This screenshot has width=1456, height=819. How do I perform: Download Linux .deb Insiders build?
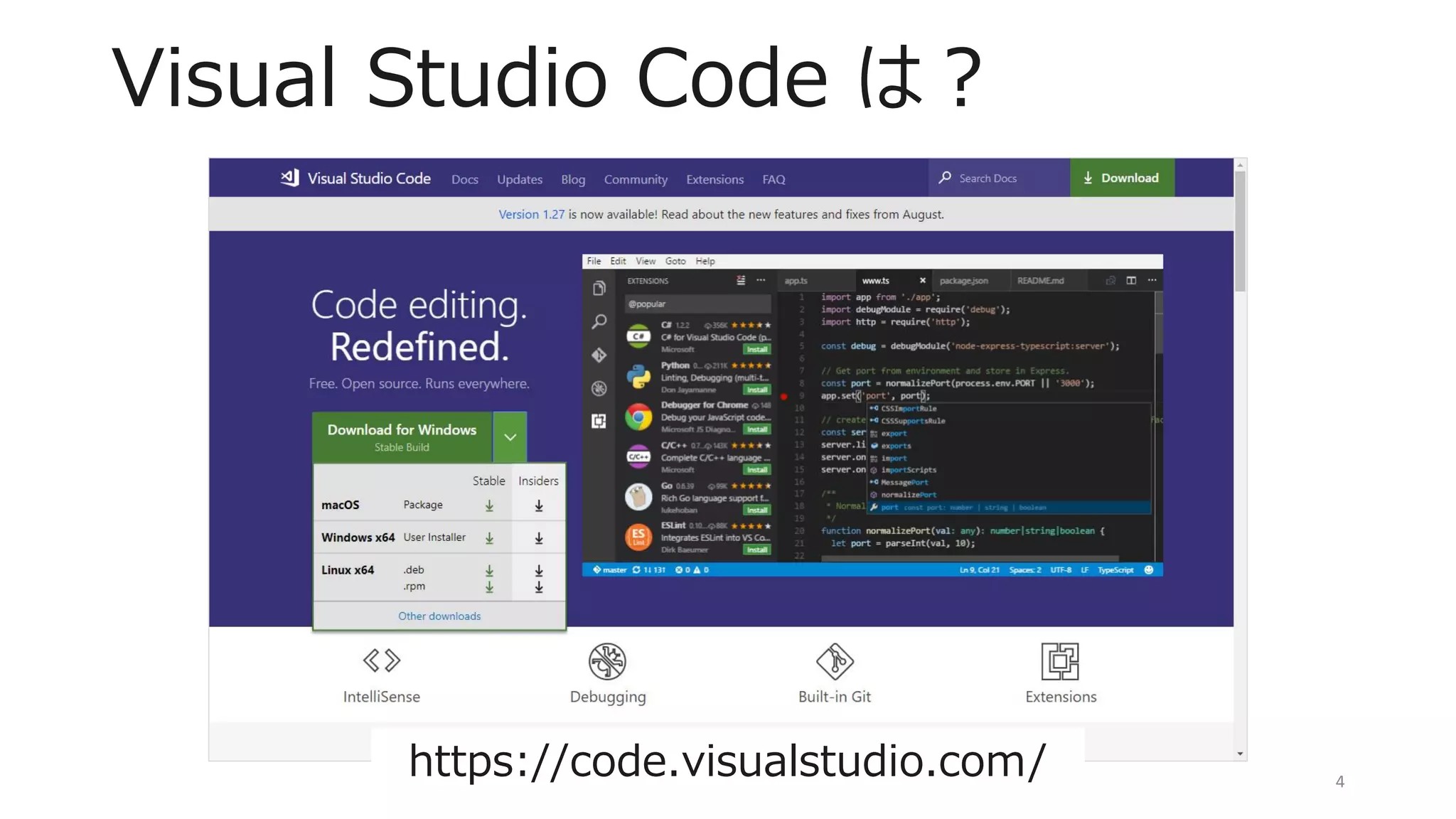(x=539, y=570)
